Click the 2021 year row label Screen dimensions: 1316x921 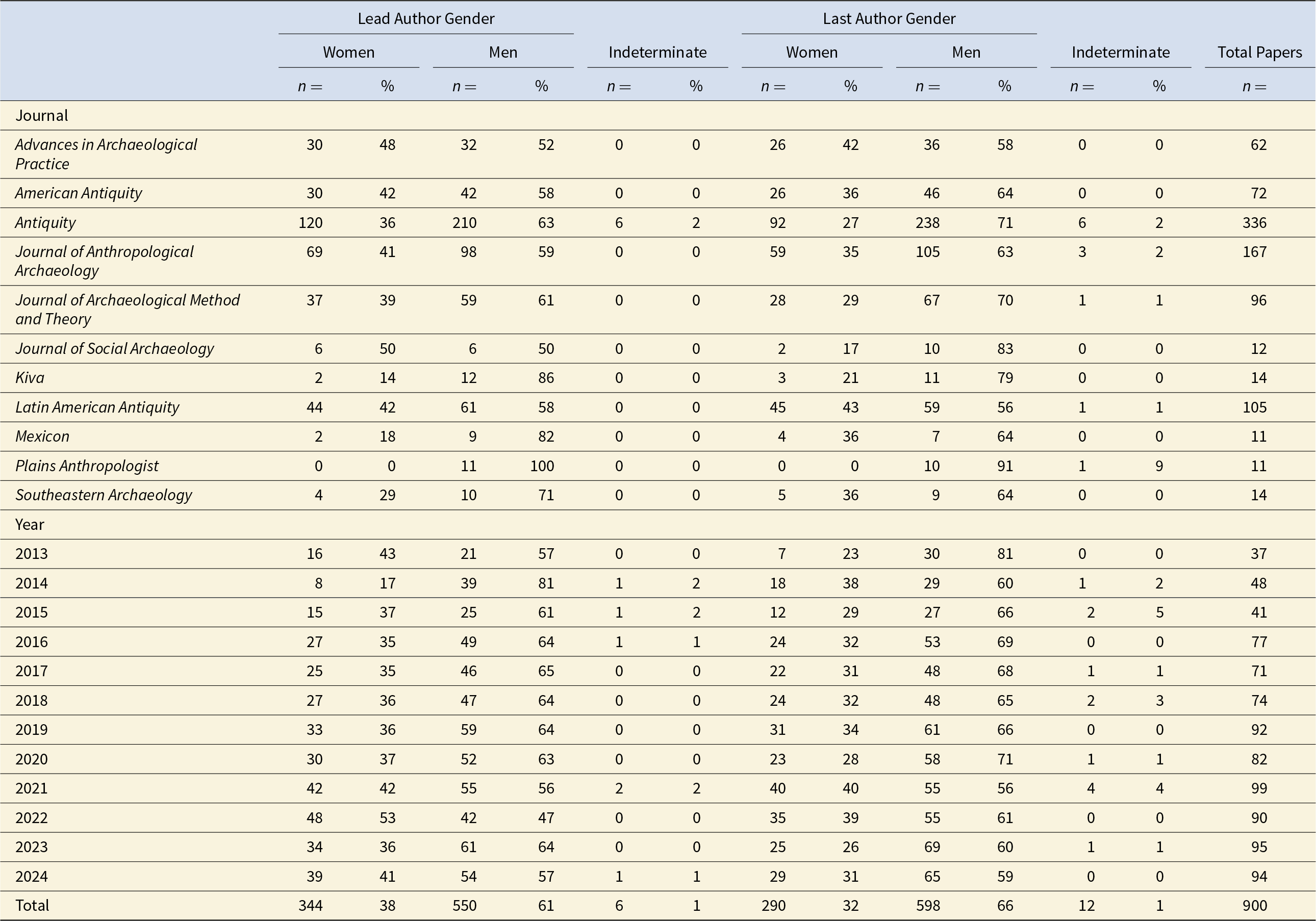[32, 788]
